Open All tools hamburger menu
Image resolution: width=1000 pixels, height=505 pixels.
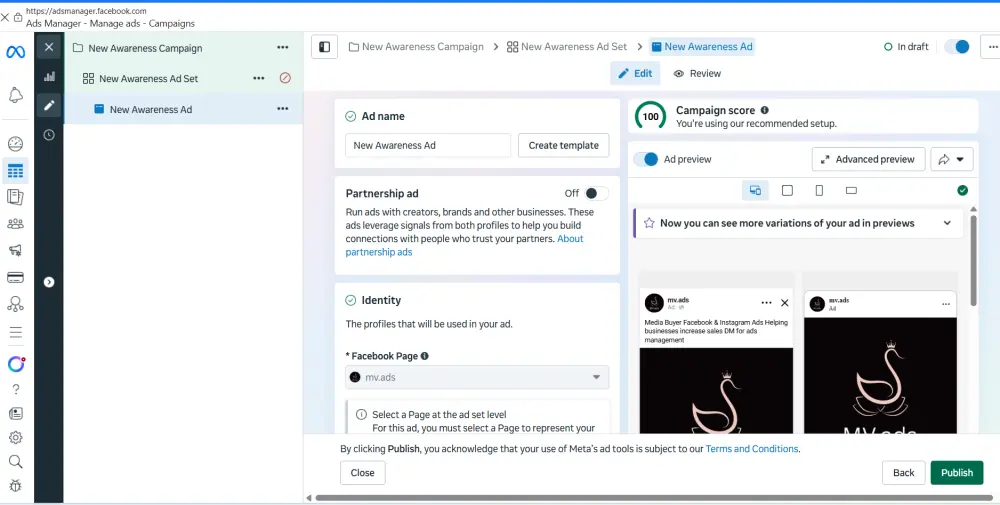click(x=15, y=332)
